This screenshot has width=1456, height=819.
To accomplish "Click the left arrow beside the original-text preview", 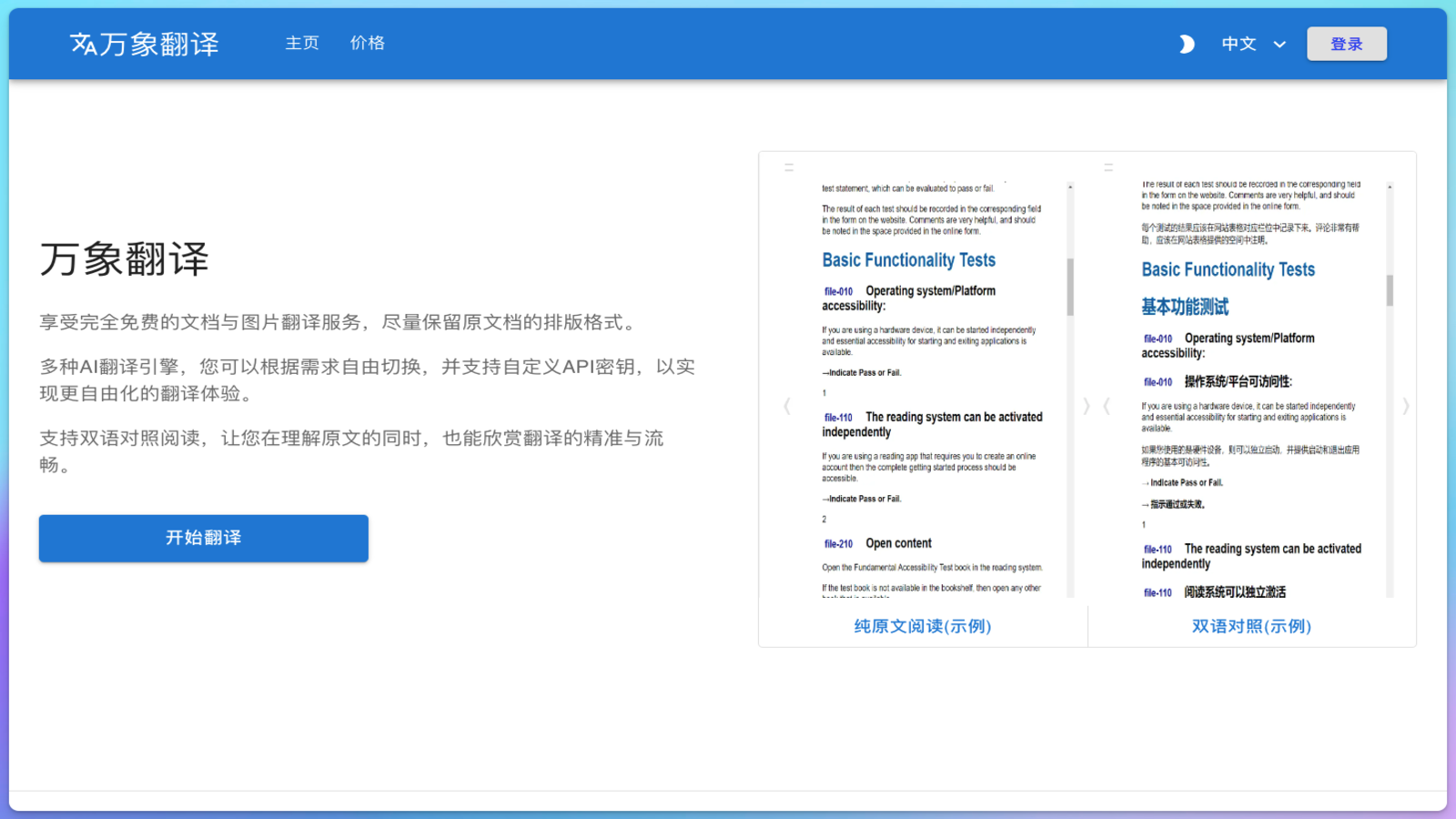I will 786,407.
